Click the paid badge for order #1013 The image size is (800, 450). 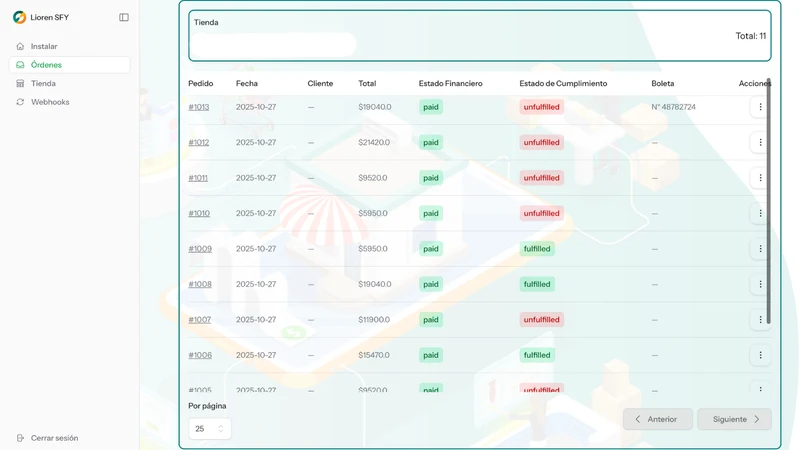(431, 107)
